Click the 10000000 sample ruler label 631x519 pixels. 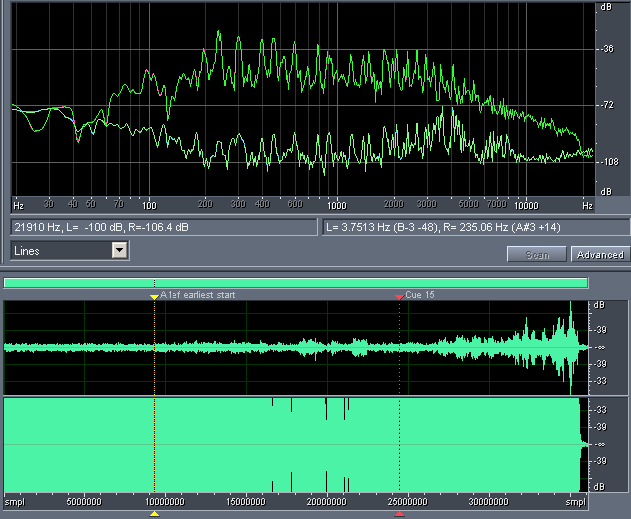pyautogui.click(x=165, y=502)
